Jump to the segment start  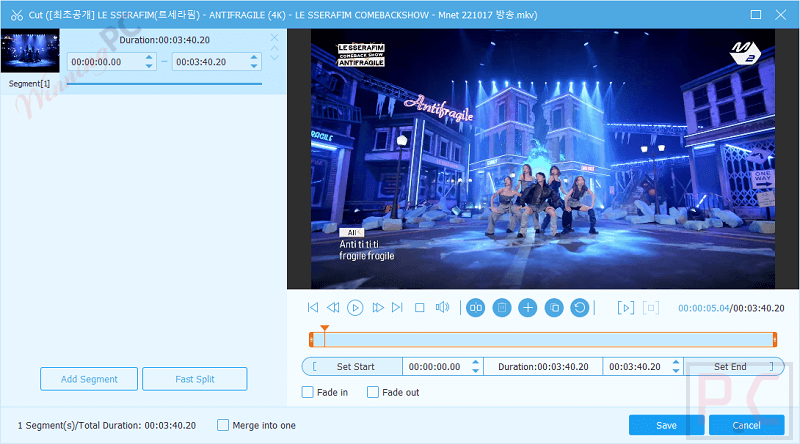313,307
